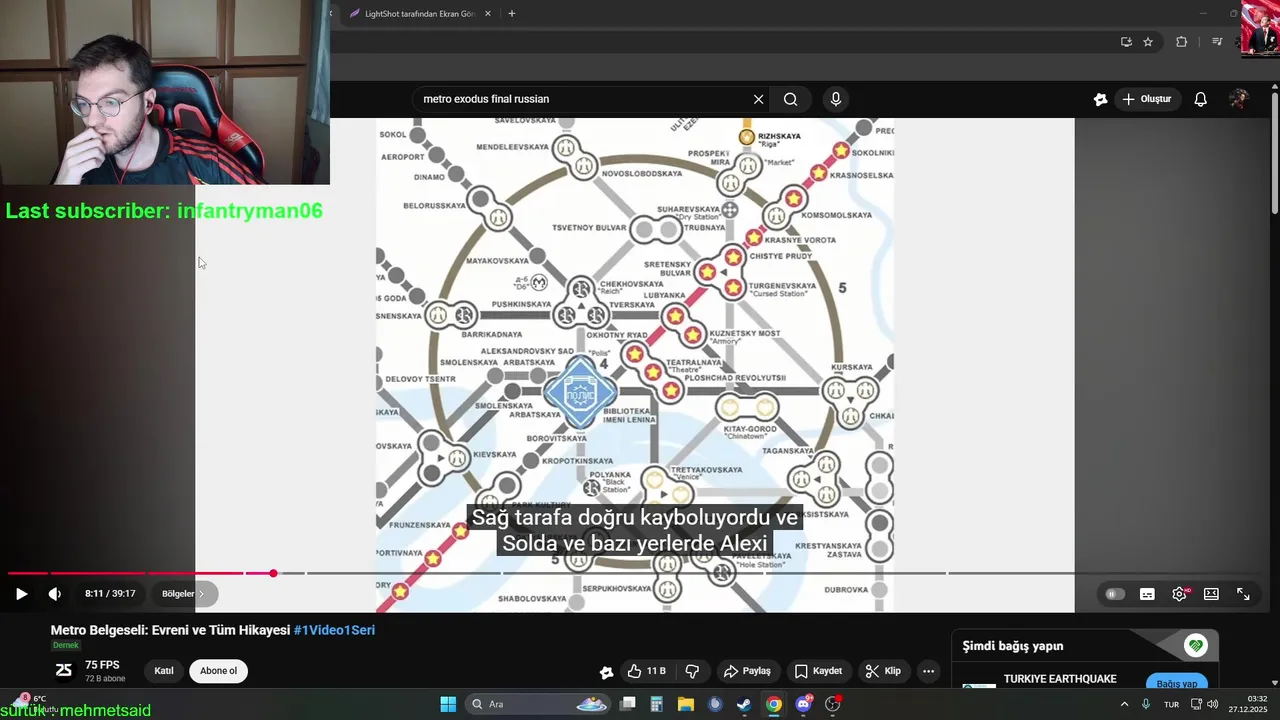Screen dimensions: 1280x720
Task: Switch to Chrome in the taskbar
Action: [x=774, y=704]
